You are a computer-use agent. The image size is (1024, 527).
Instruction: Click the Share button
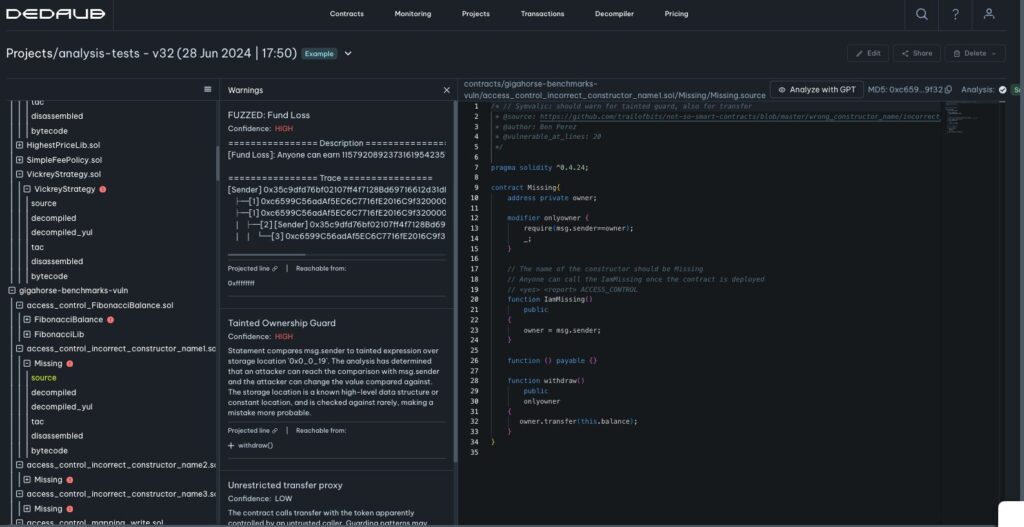point(916,53)
